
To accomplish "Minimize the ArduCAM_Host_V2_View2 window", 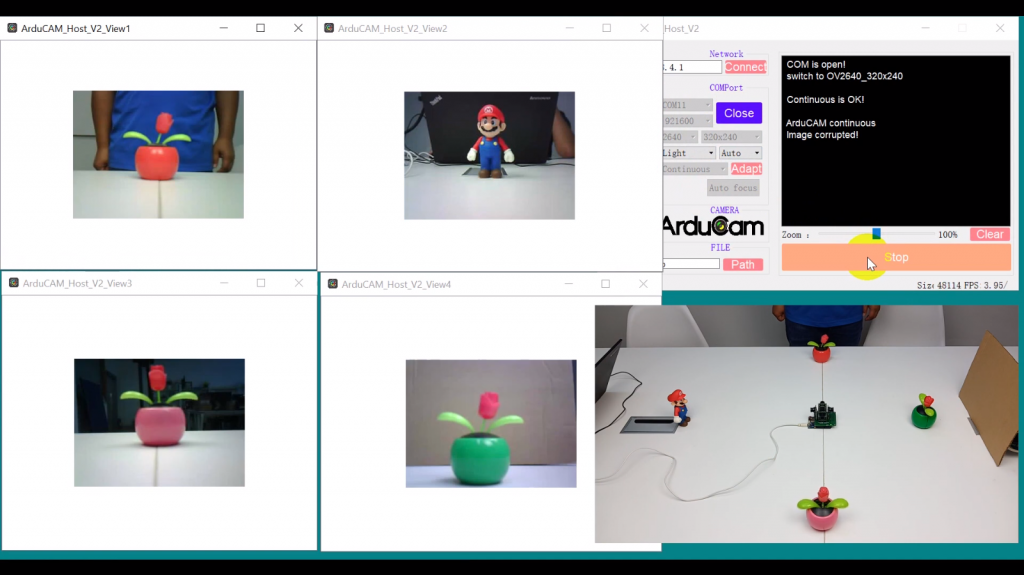I will click(x=569, y=28).
